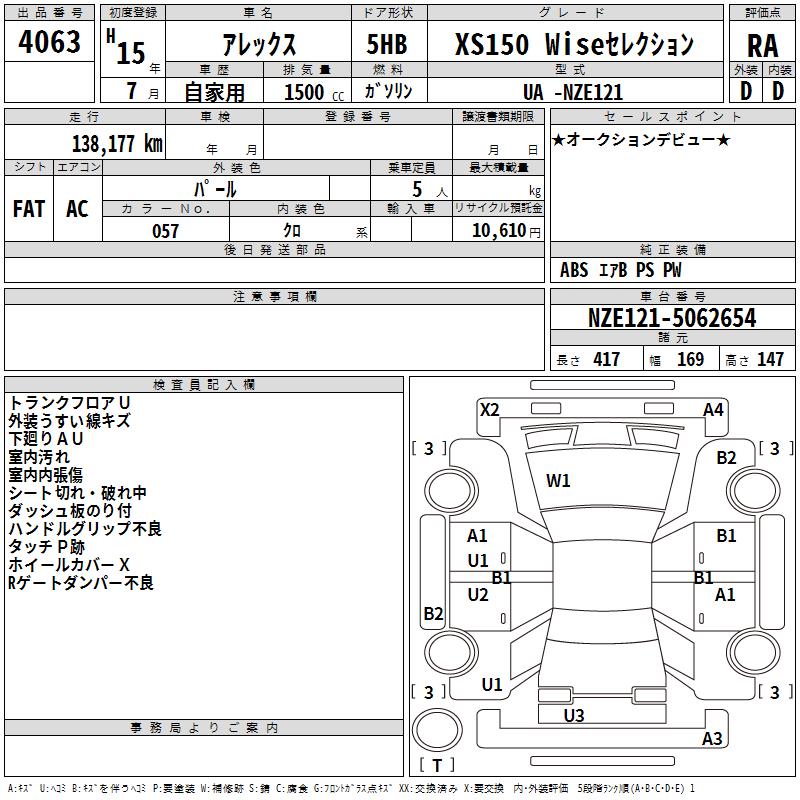Click the A3 mark on the rear bumper

coord(712,738)
